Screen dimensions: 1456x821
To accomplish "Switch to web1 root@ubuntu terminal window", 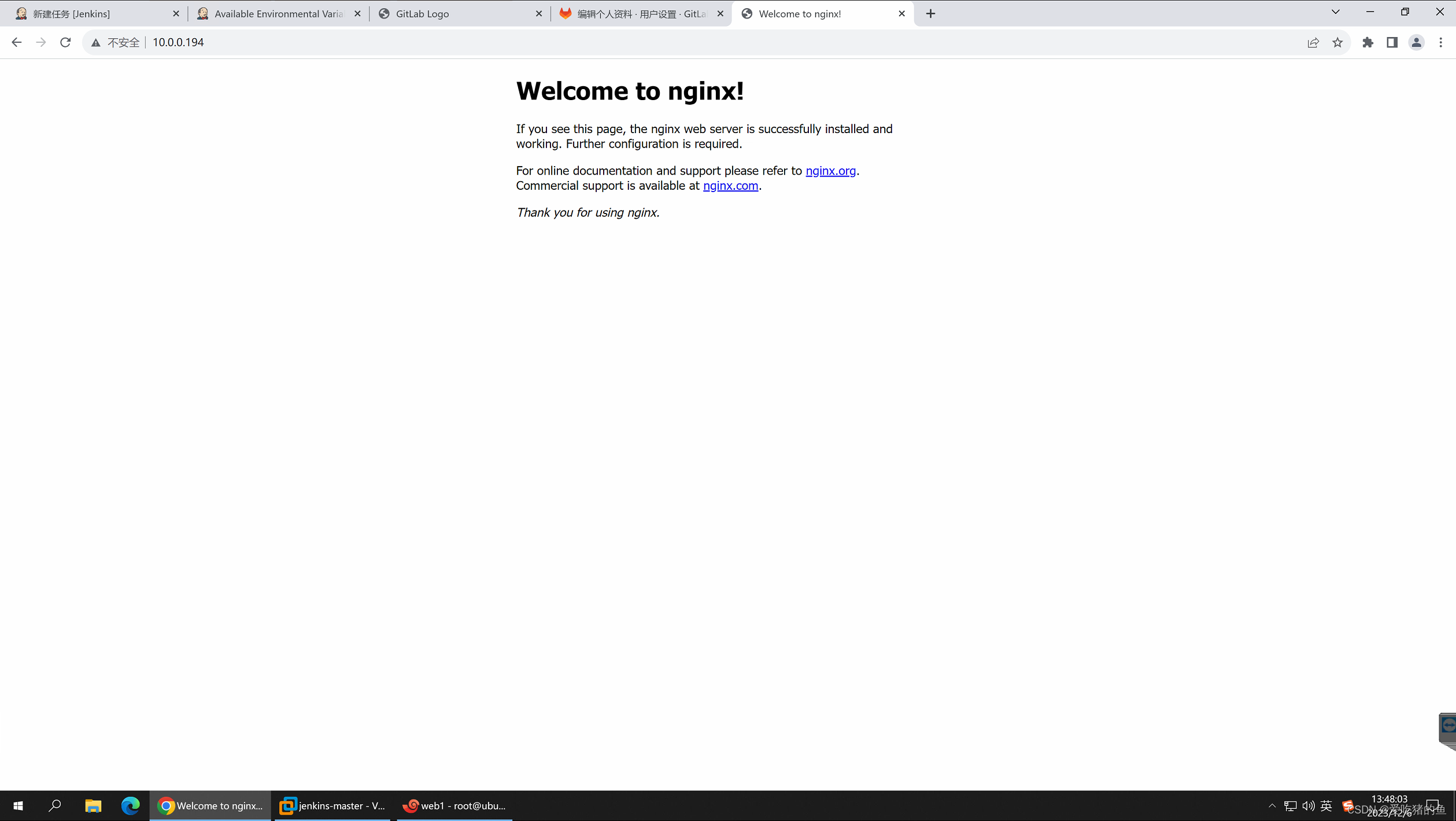I will pos(454,805).
